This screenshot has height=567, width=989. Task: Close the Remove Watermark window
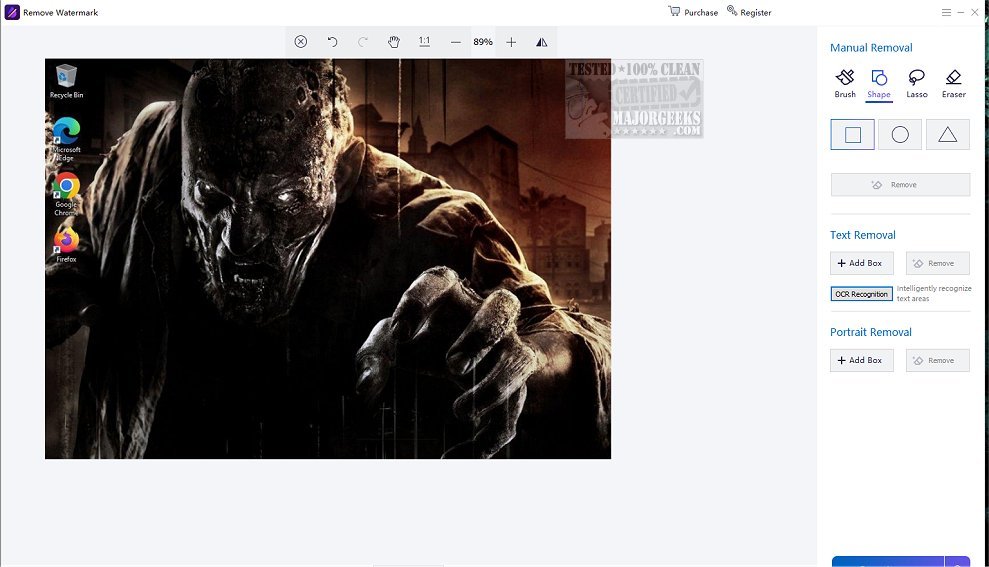tap(975, 12)
